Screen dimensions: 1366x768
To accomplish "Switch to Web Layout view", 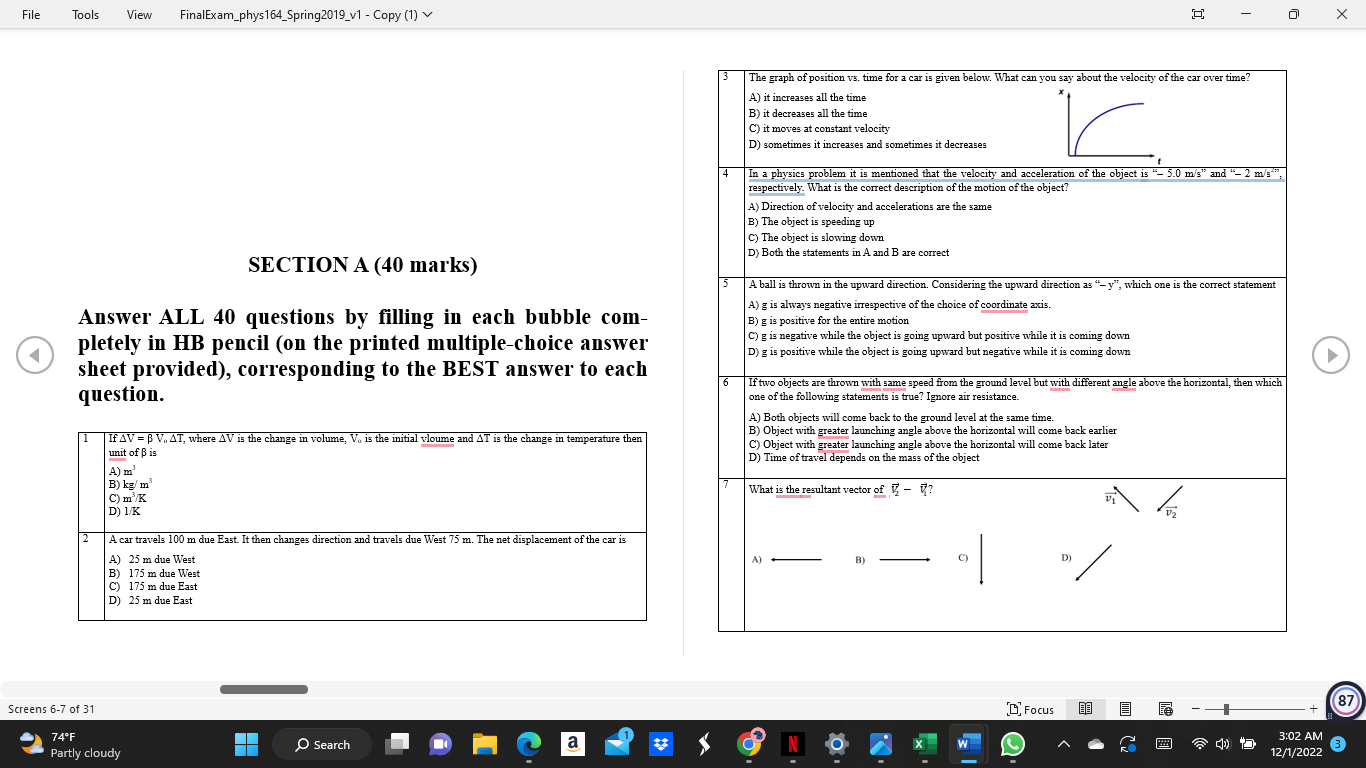I will [1166, 709].
